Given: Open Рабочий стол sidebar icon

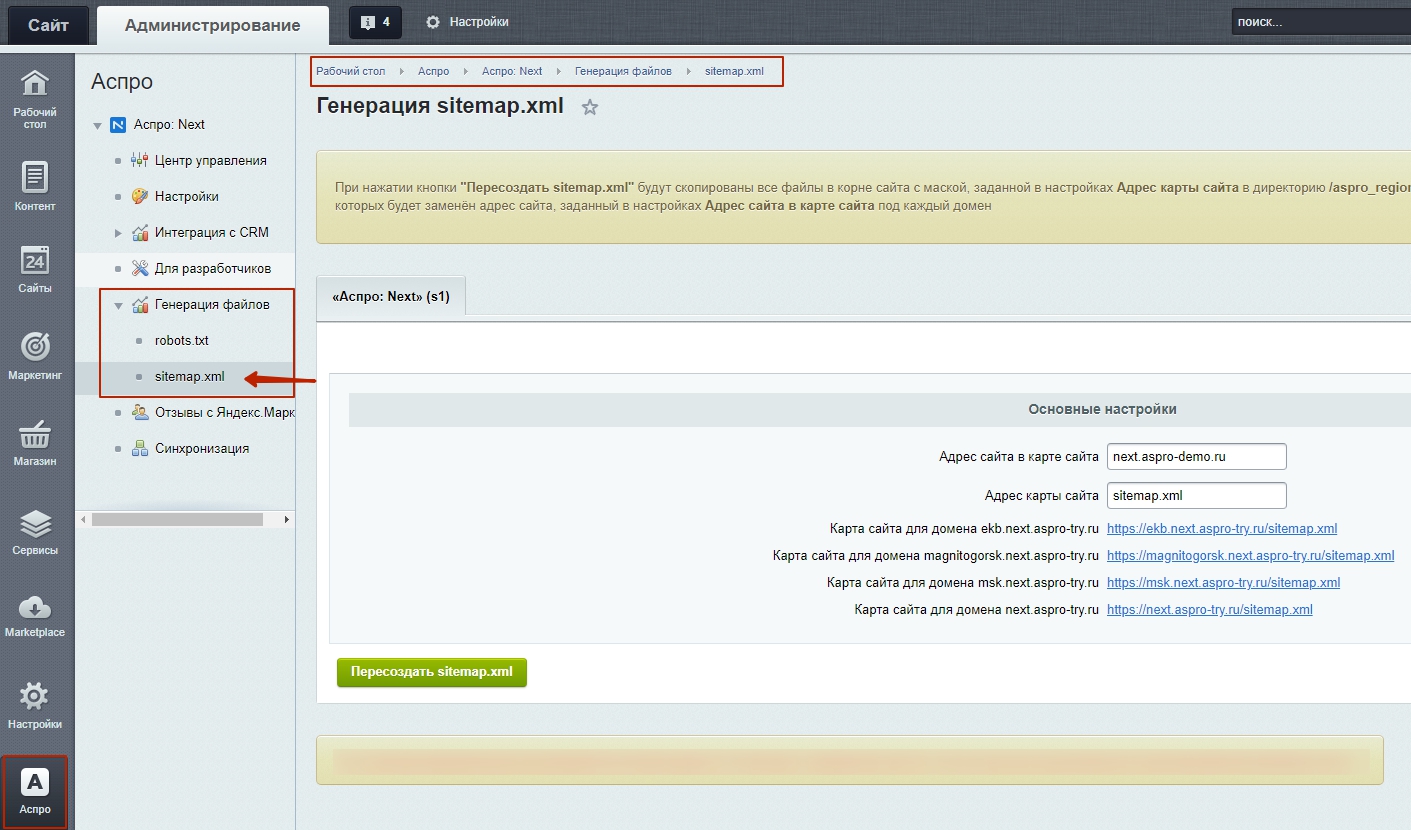Looking at the screenshot, I should [35, 98].
